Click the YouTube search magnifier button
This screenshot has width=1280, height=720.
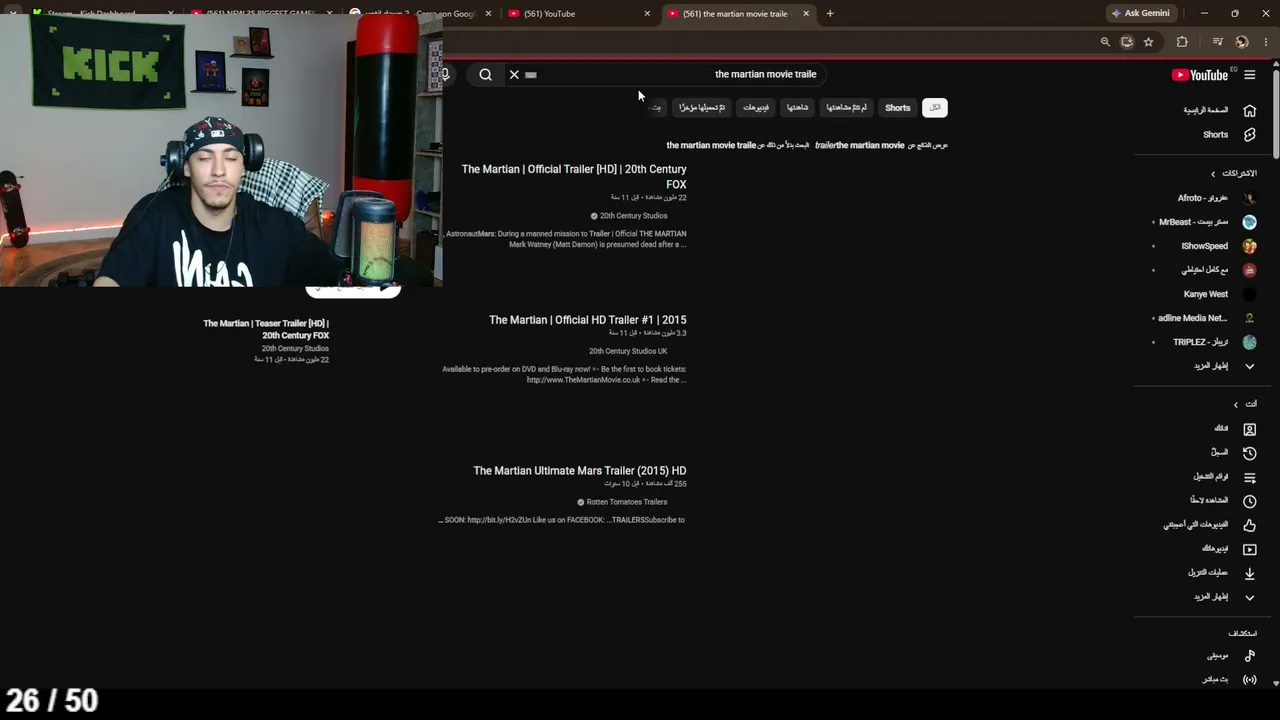pyautogui.click(x=485, y=74)
